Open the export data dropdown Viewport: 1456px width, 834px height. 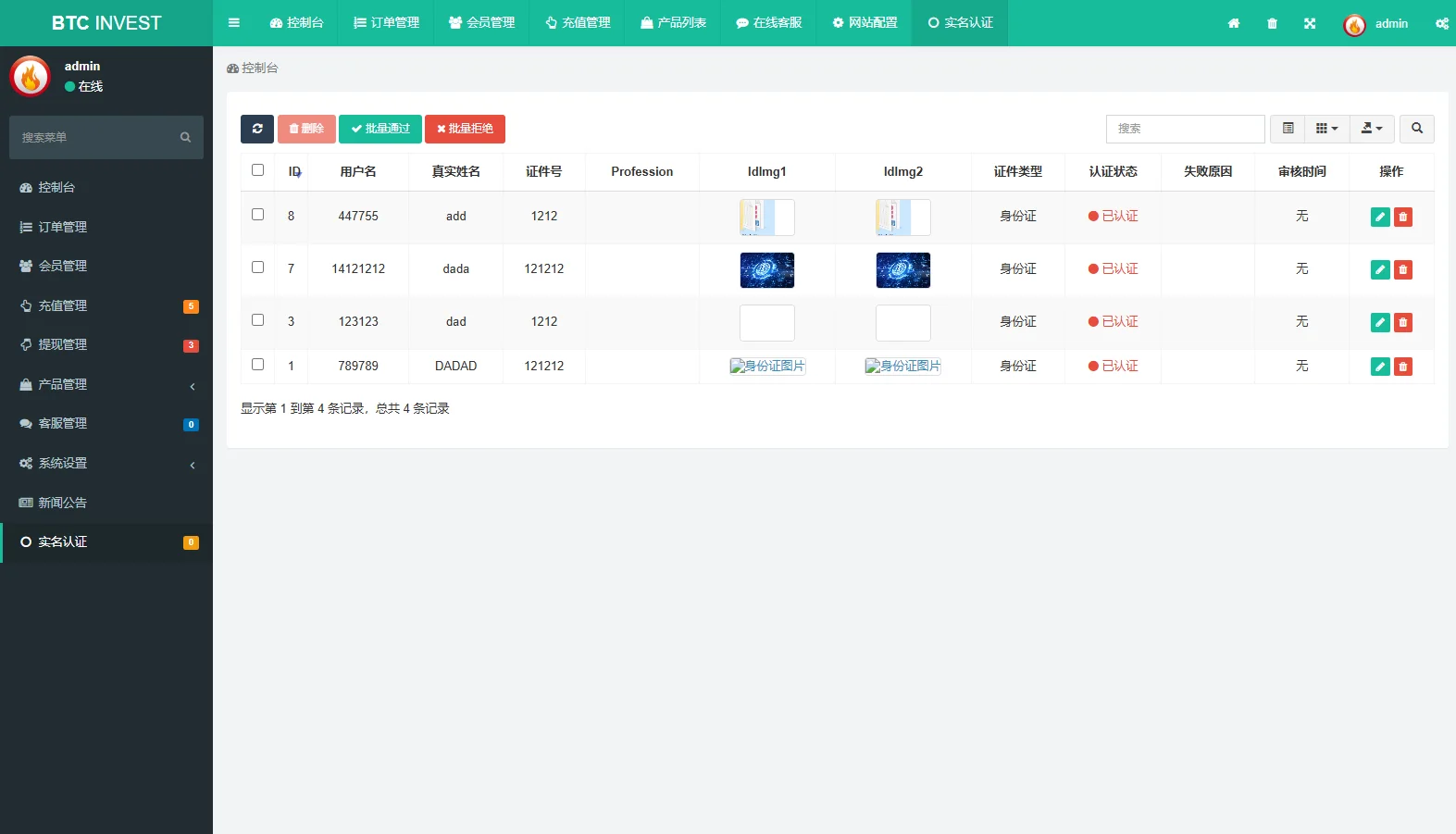pos(1372,129)
